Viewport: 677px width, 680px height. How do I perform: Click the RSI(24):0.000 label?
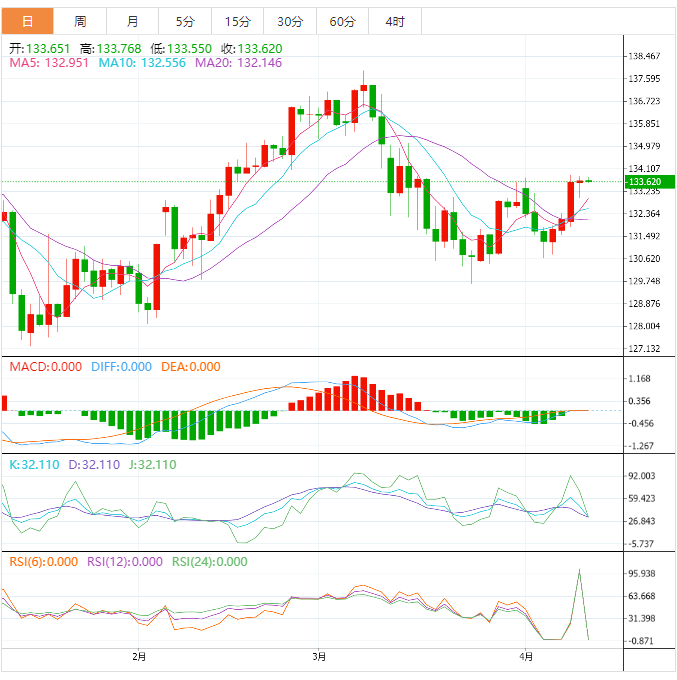210,562
